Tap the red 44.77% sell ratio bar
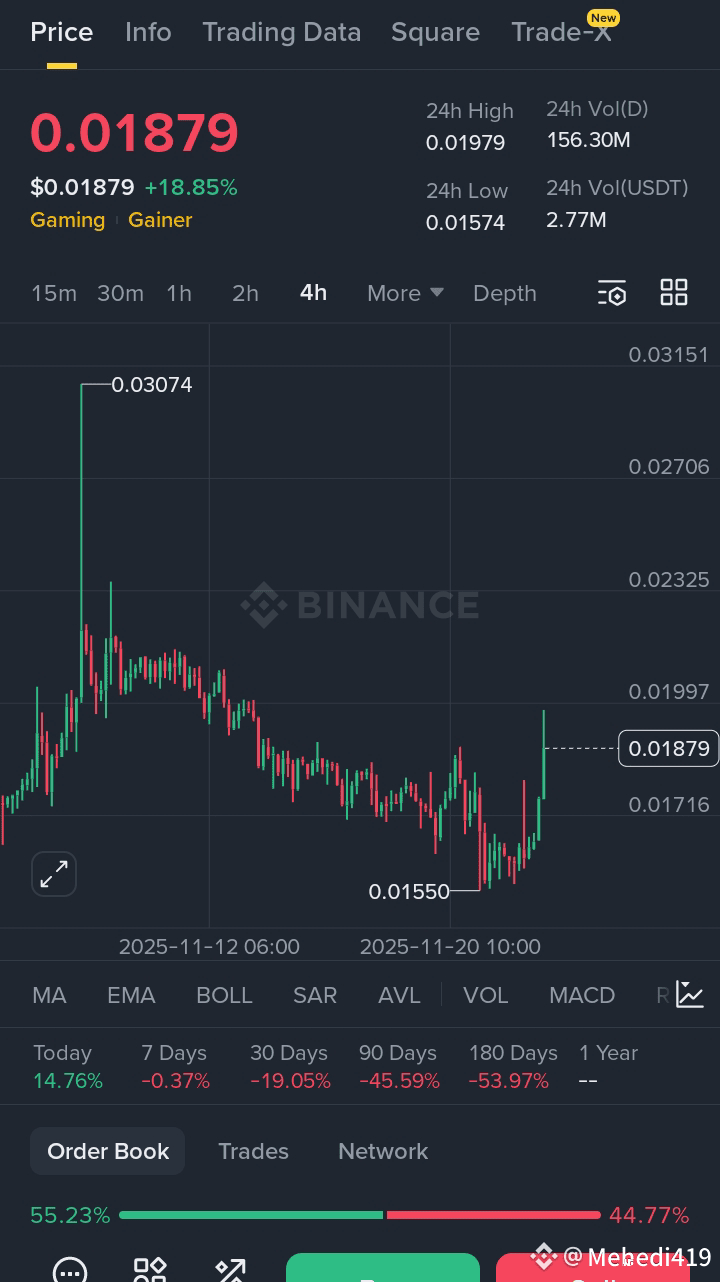The height and width of the screenshot is (1282, 720). coord(494,1215)
